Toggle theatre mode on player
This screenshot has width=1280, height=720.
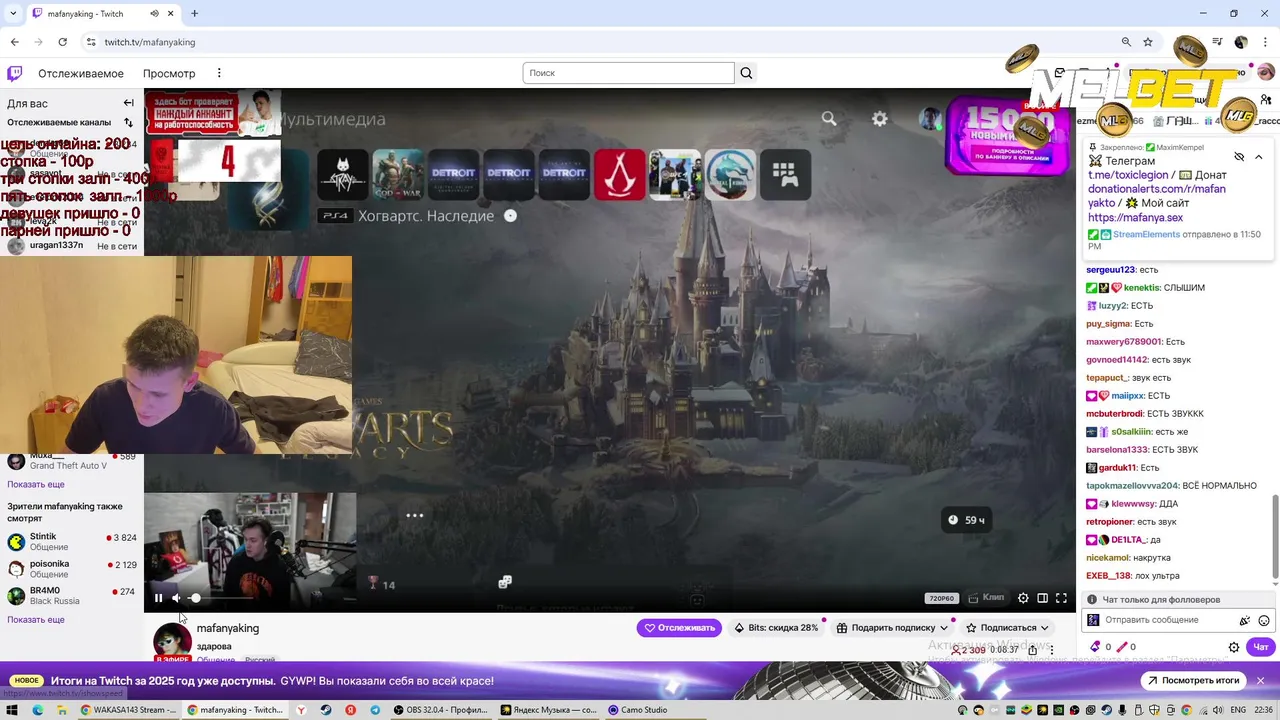click(x=1042, y=598)
